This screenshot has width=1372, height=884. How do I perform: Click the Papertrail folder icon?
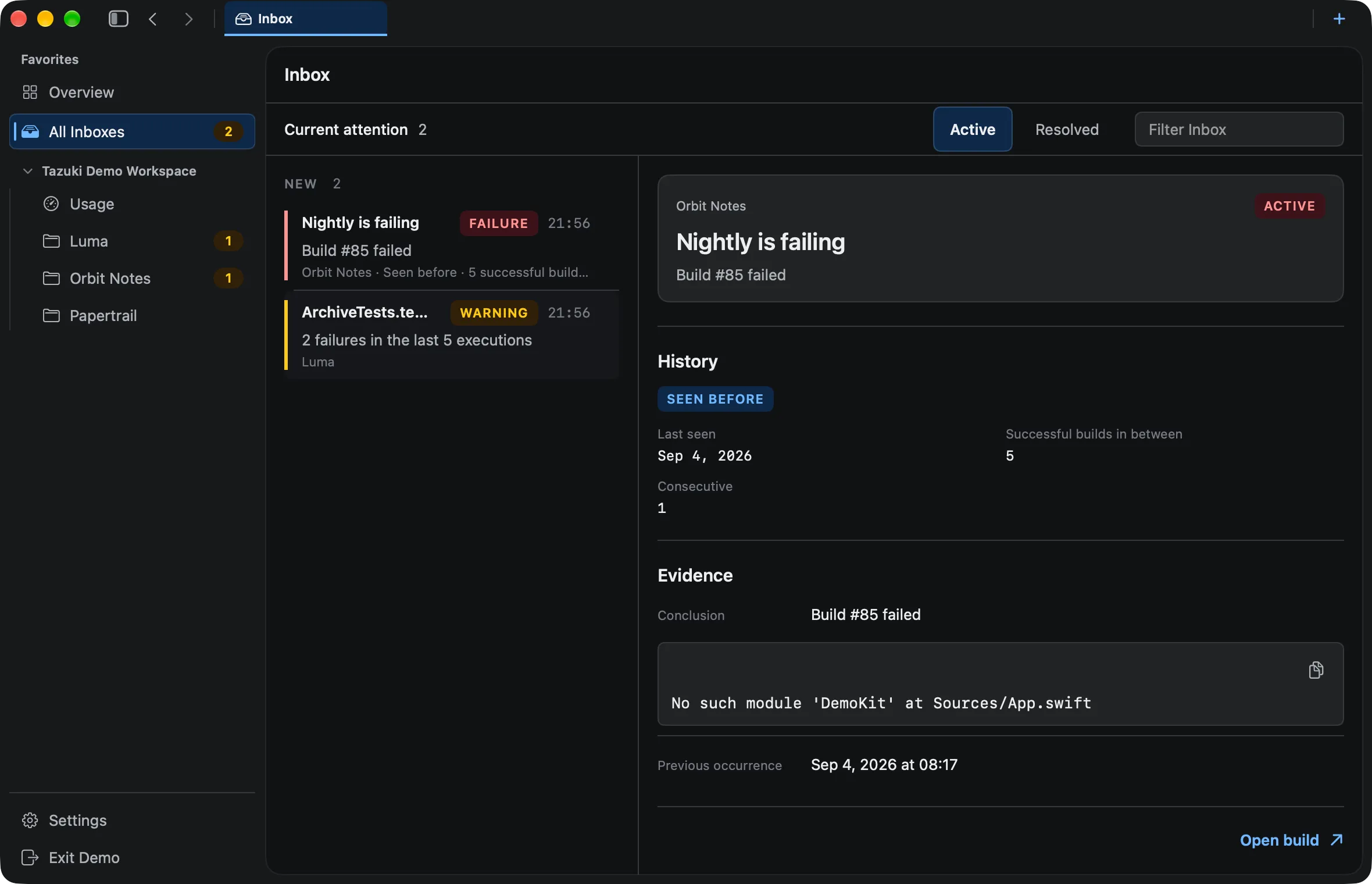[51, 315]
